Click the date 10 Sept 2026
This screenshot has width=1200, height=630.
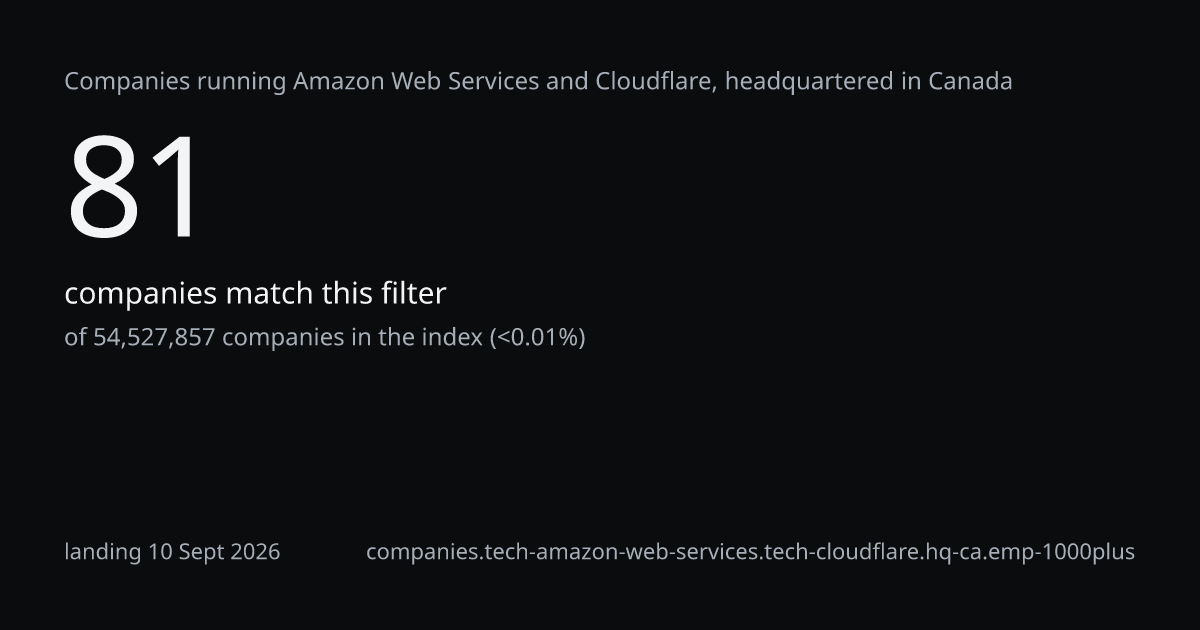[214, 552]
